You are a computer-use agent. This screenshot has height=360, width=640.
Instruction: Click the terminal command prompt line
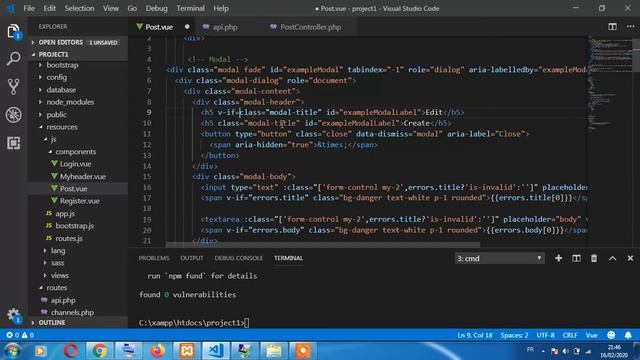(x=194, y=323)
